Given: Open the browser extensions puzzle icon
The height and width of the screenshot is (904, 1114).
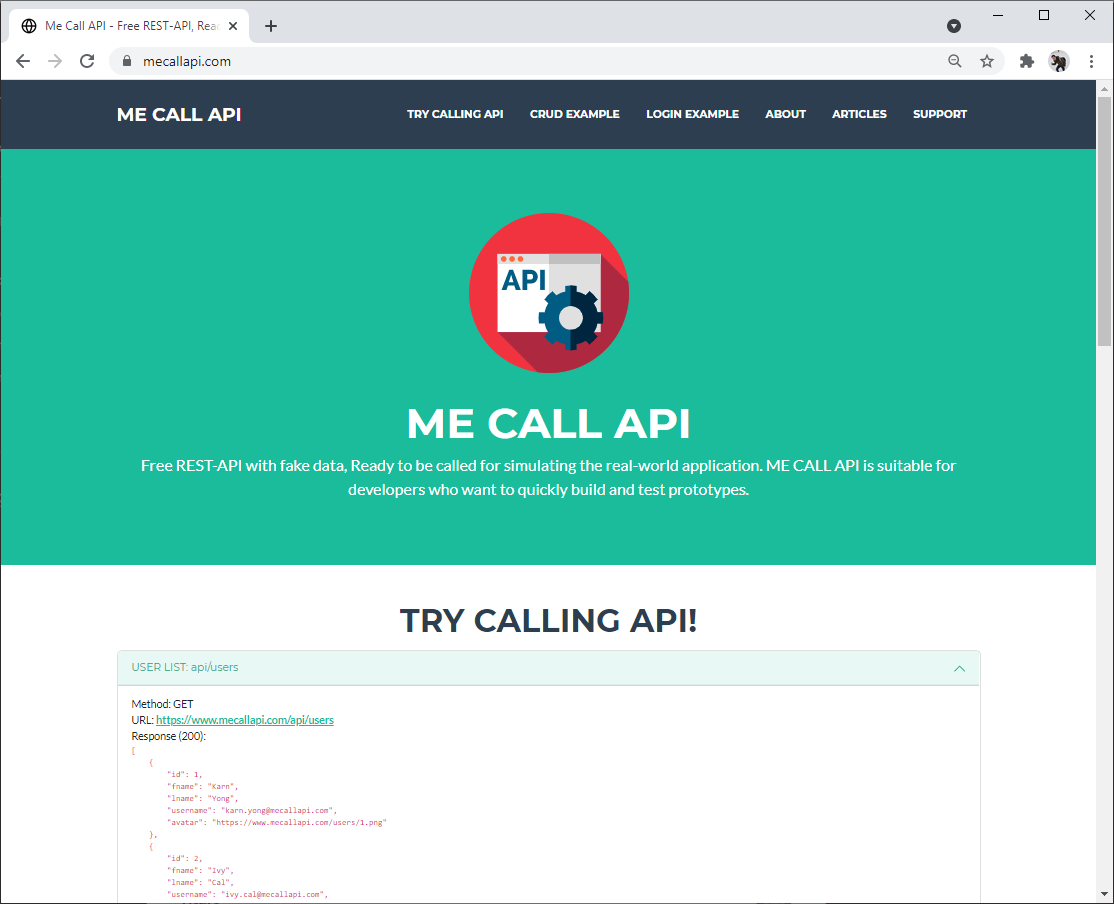Looking at the screenshot, I should (x=1026, y=61).
